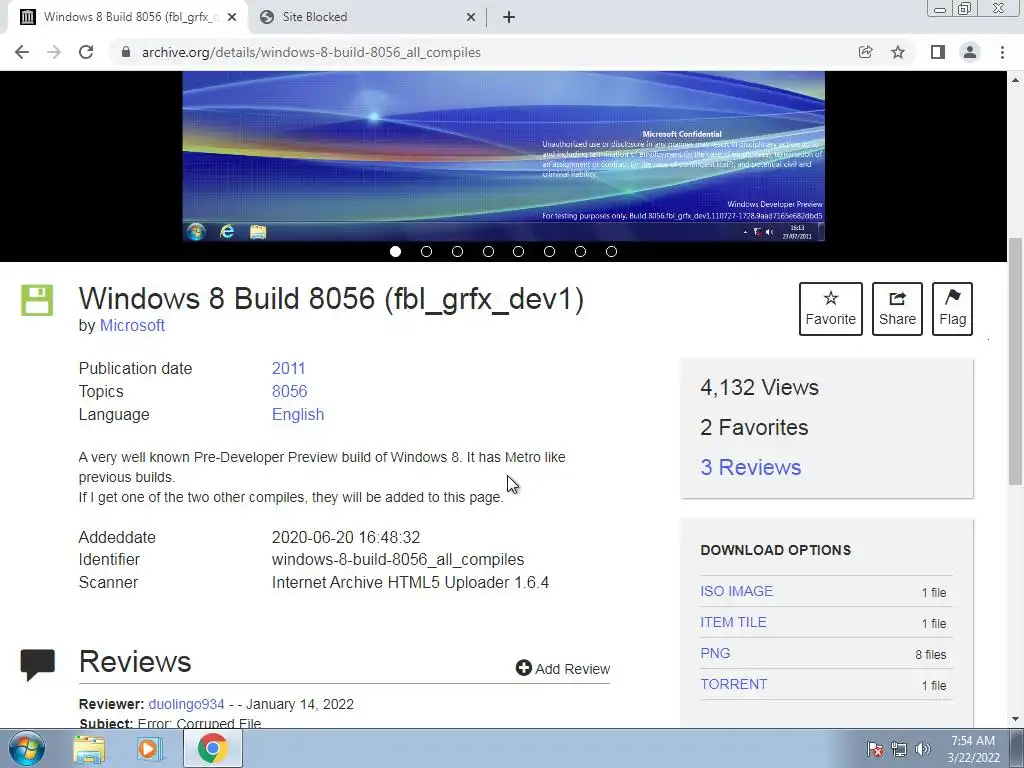Screen dimensions: 1024x768
Task: Open Windows Explorer from the taskbar
Action: point(89,749)
